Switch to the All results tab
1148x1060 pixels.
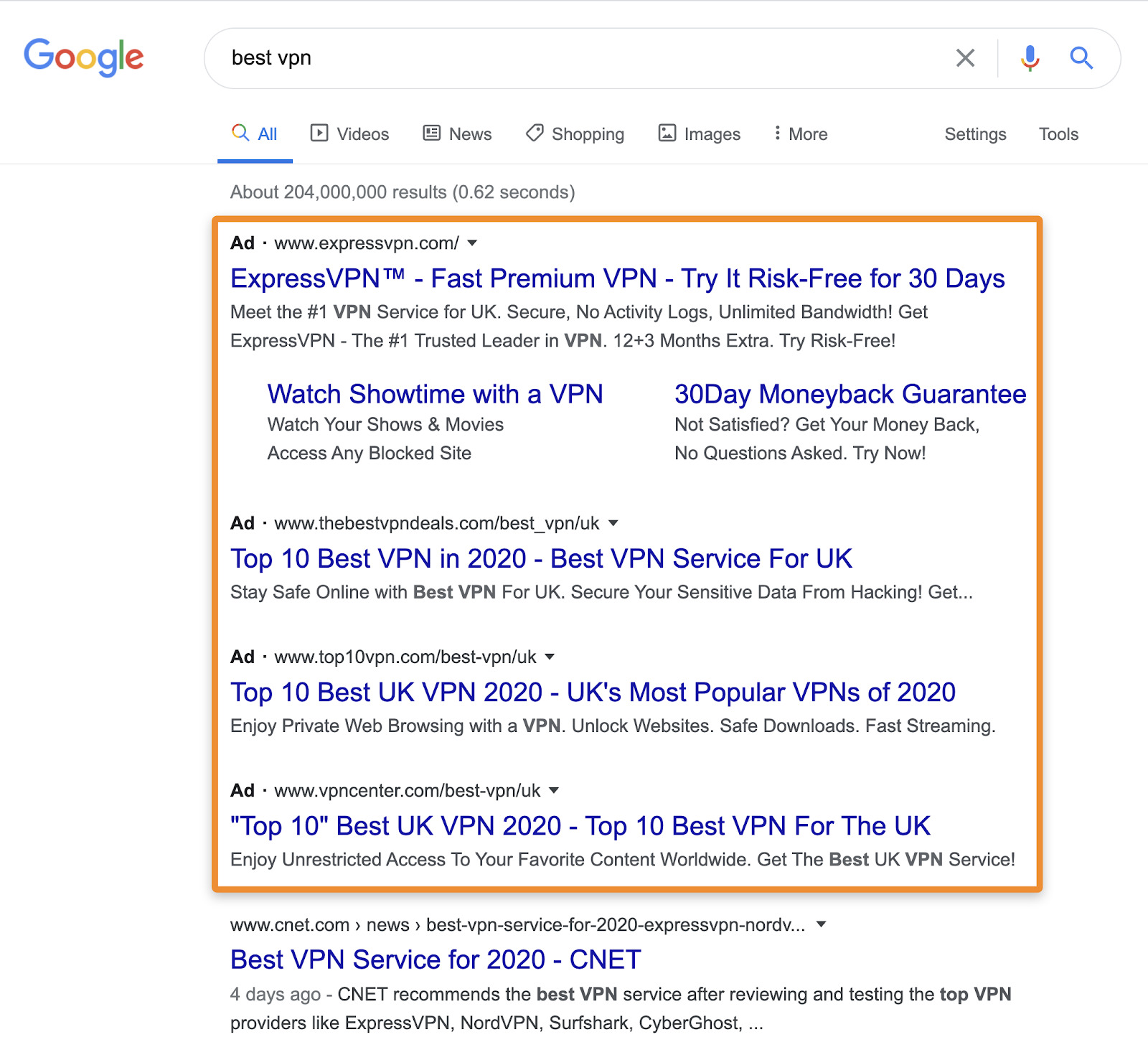[254, 133]
